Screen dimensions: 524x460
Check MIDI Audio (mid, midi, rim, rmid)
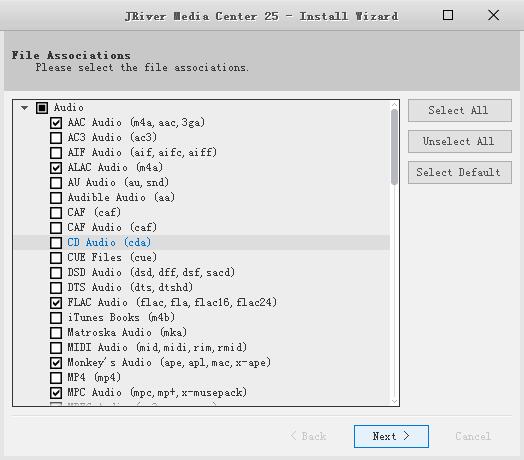[56, 348]
